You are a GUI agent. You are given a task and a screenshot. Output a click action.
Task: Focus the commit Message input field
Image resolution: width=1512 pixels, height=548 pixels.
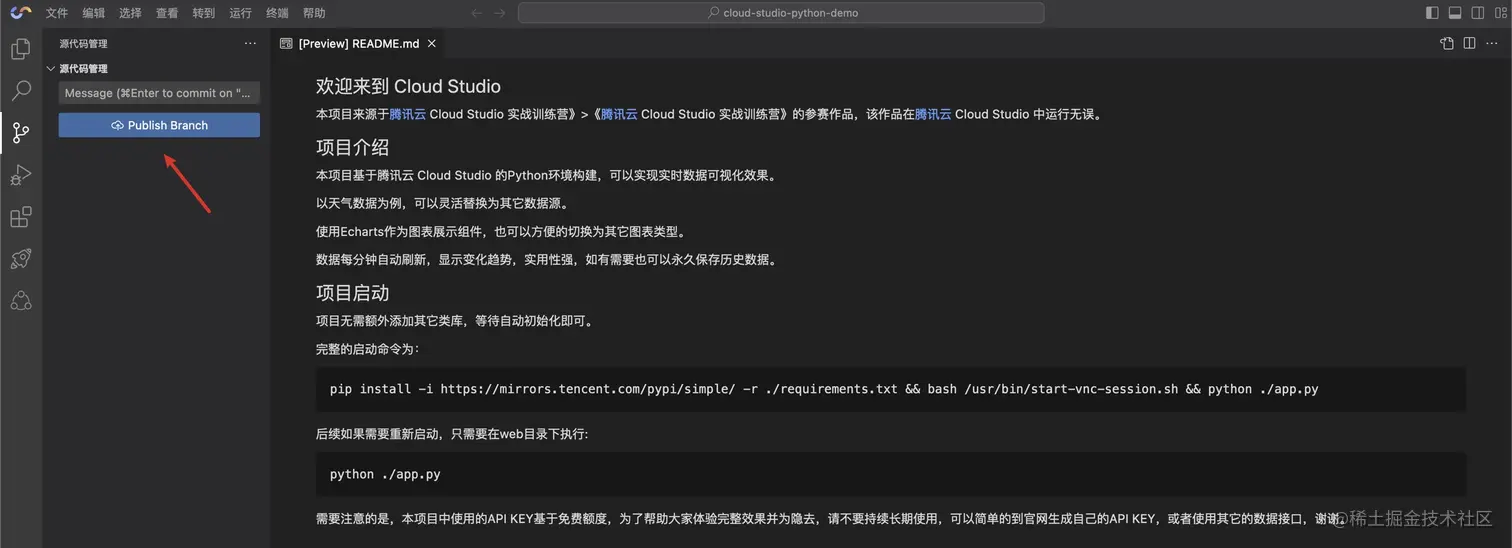tap(159, 93)
